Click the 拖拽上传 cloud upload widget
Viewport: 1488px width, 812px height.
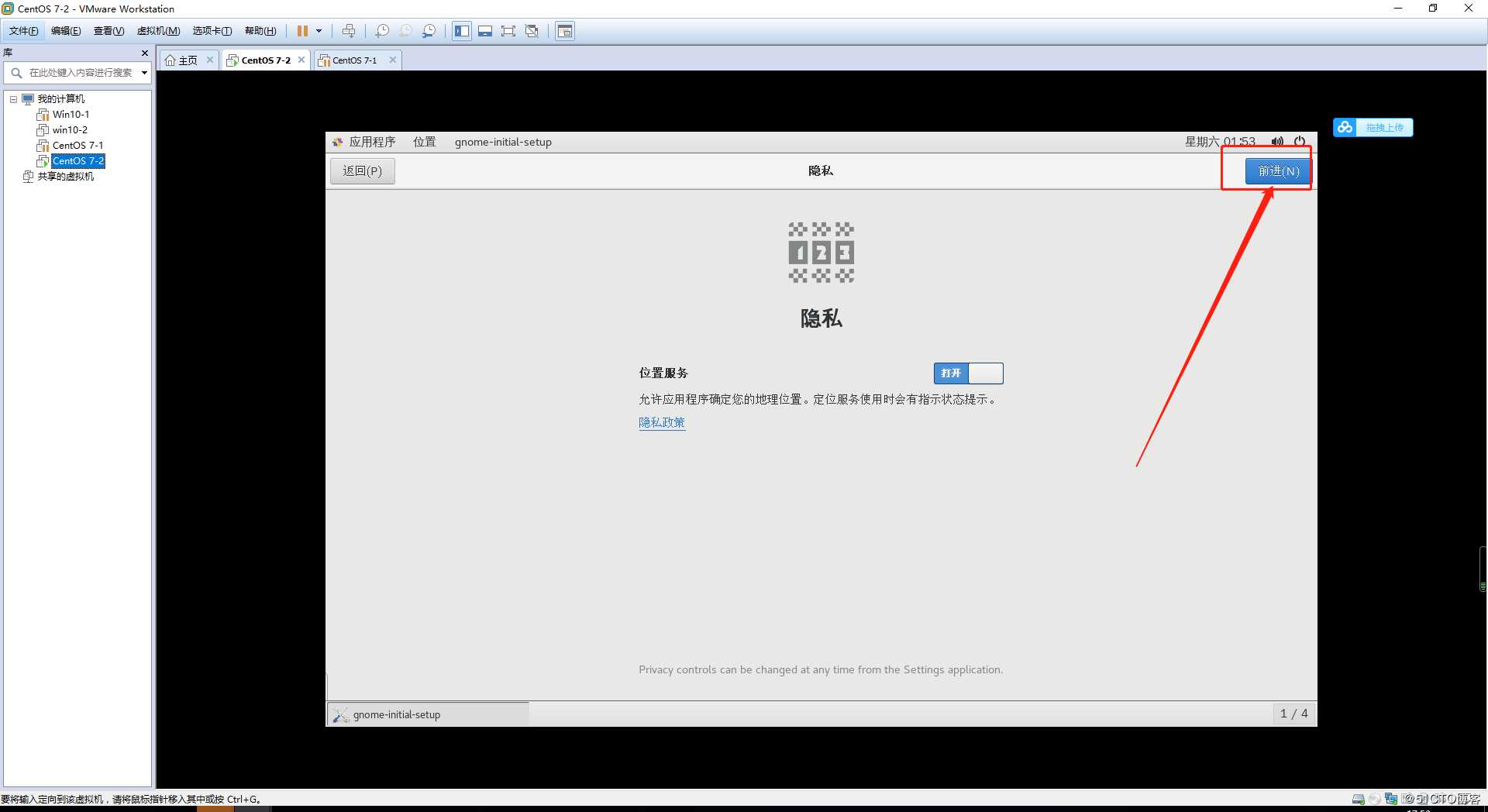click(1373, 127)
